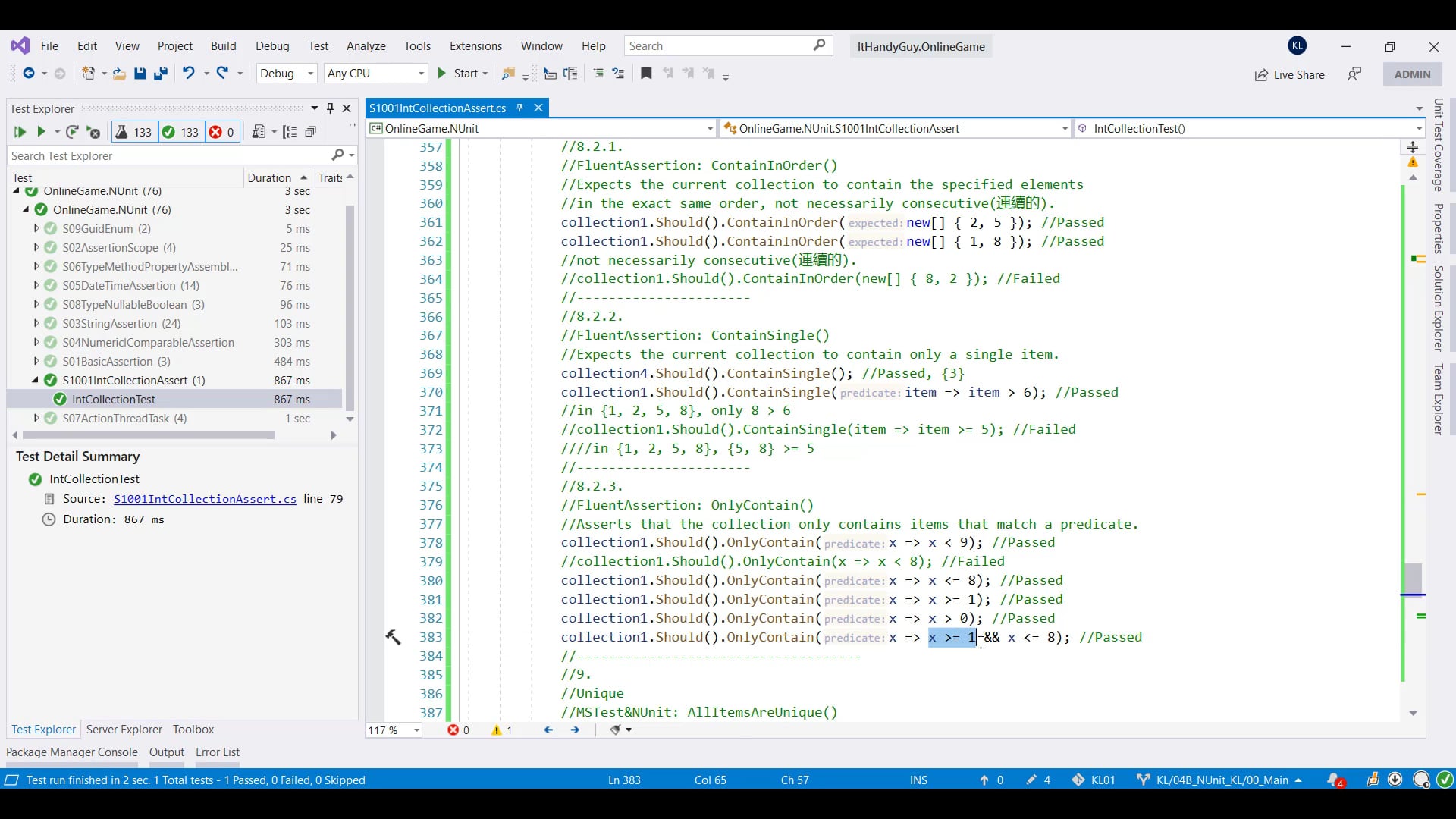Toggle the passed tests filter showing 133
Viewport: 1456px width, 819px height.
point(180,132)
